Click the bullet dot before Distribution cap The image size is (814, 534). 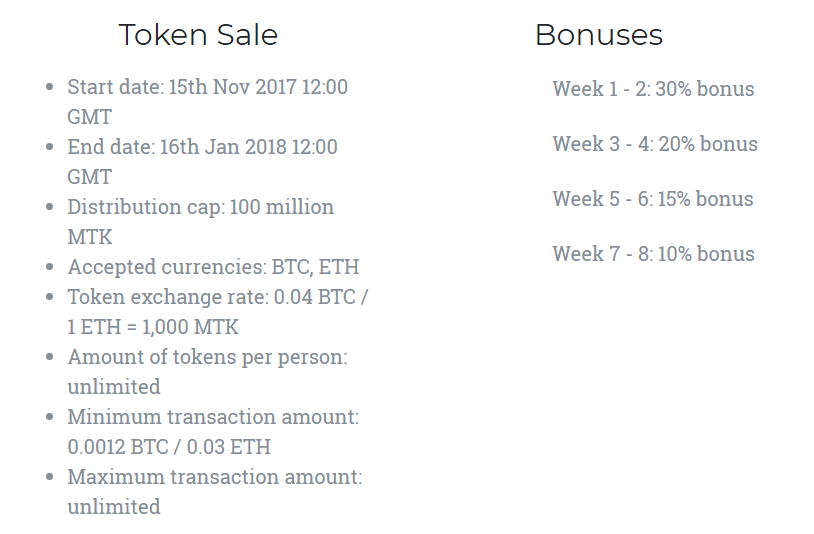pyautogui.click(x=50, y=207)
